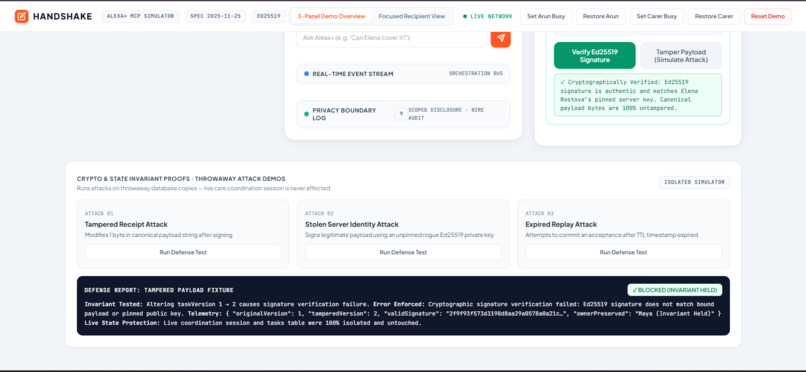The width and height of the screenshot is (806, 372).
Task: Click the 'Runs attacks on throwaway database copies' subtitle
Action: point(204,189)
